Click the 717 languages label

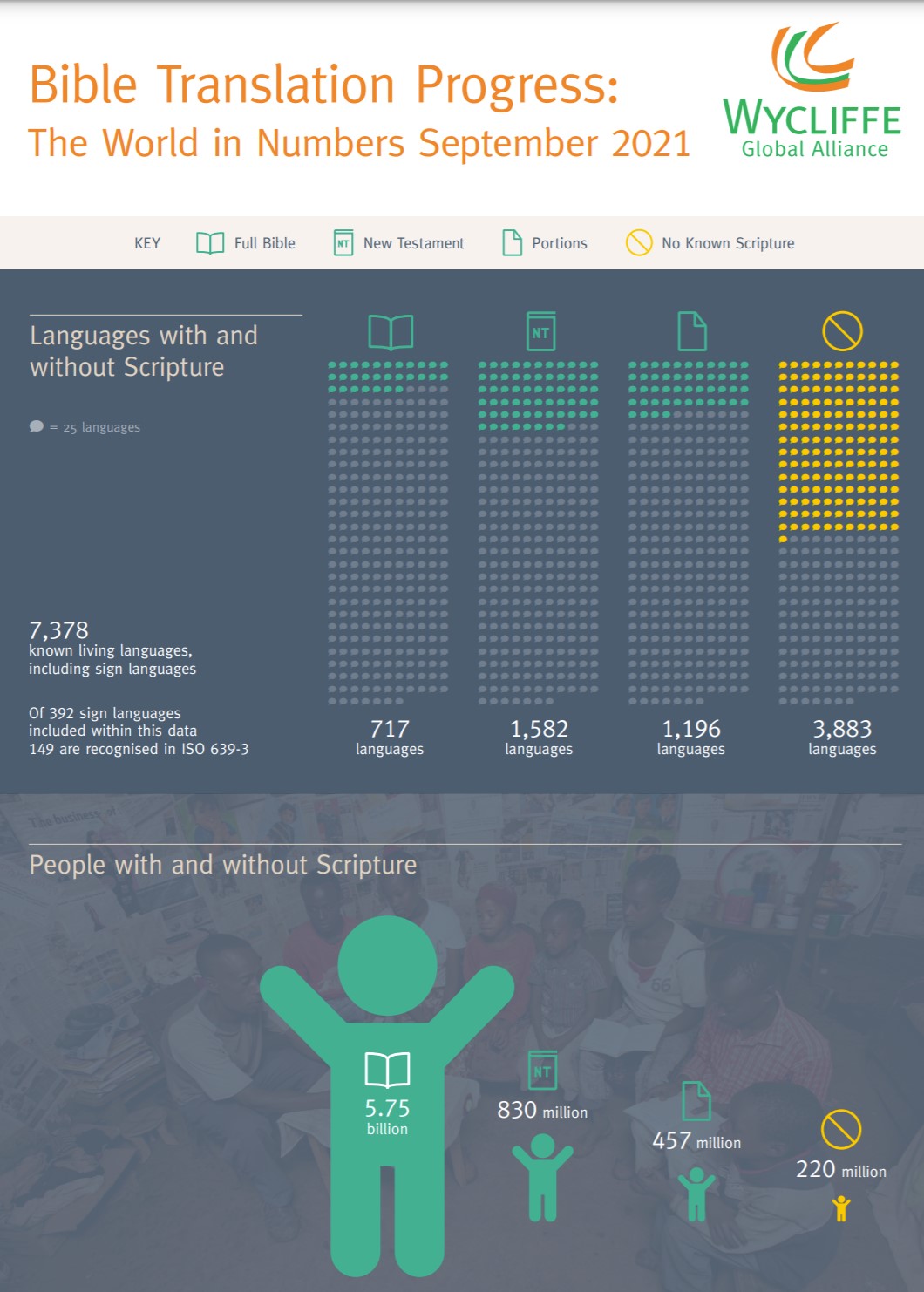coord(390,737)
